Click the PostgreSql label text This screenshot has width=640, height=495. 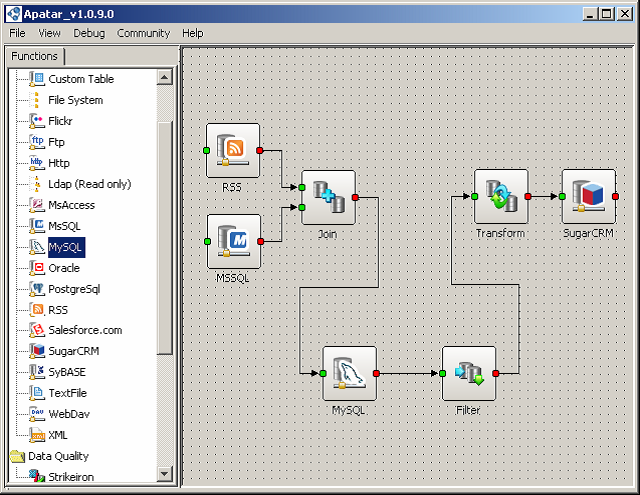(x=74, y=289)
